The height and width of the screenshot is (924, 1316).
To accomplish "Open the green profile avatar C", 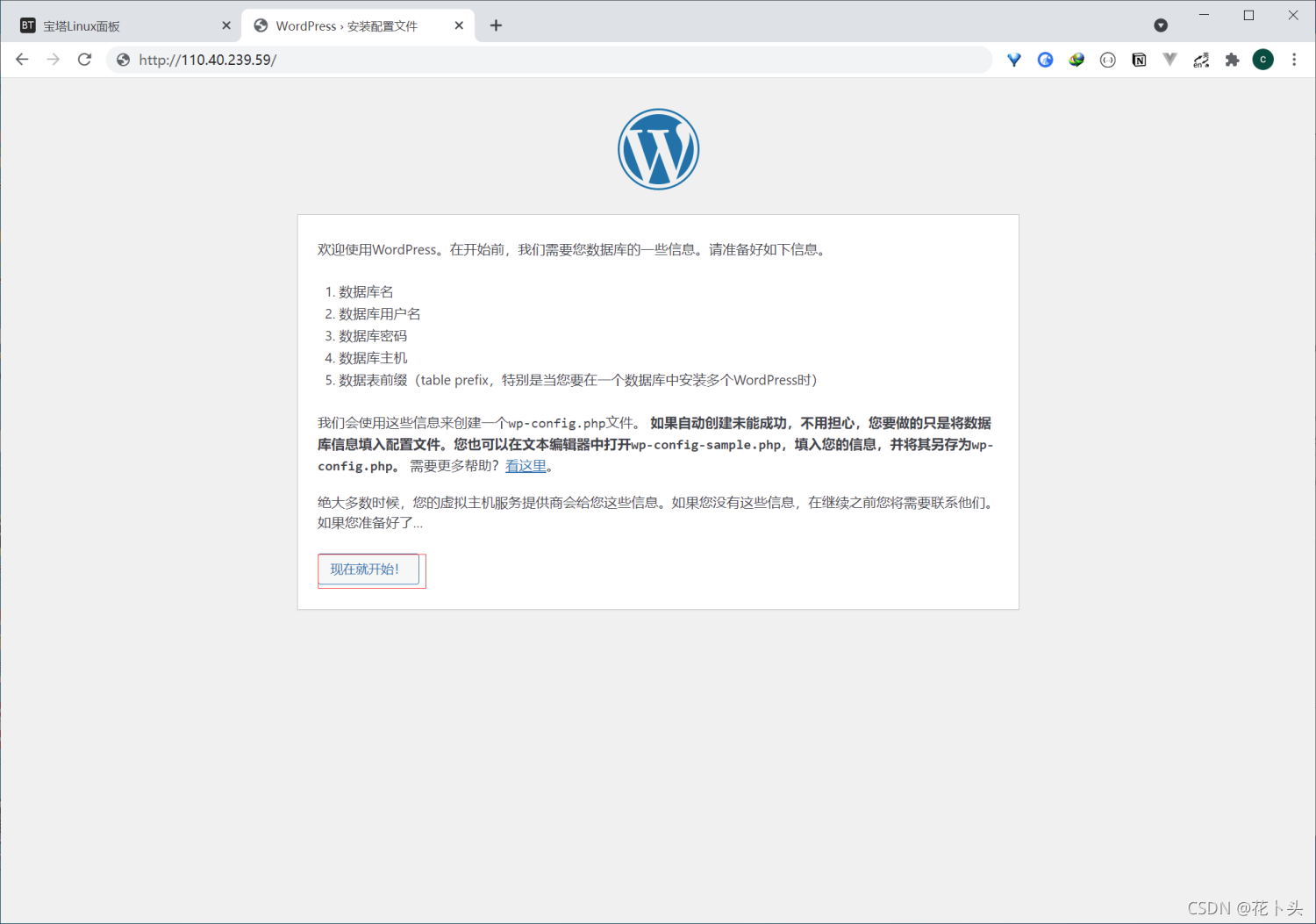I will coord(1262,60).
